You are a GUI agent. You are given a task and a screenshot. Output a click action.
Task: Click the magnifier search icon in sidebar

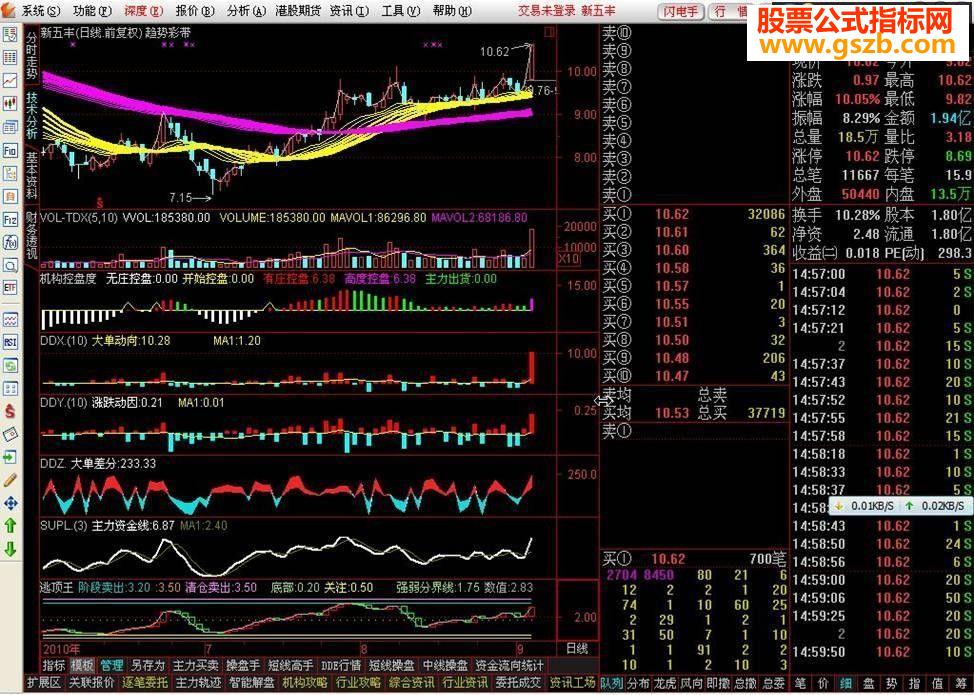pyautogui.click(x=10, y=266)
